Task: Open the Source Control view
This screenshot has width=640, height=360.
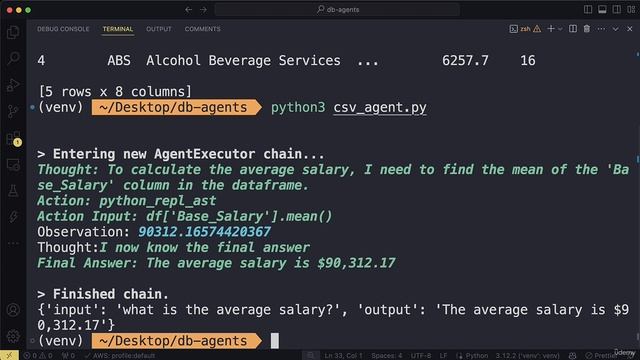Action: tap(13, 111)
